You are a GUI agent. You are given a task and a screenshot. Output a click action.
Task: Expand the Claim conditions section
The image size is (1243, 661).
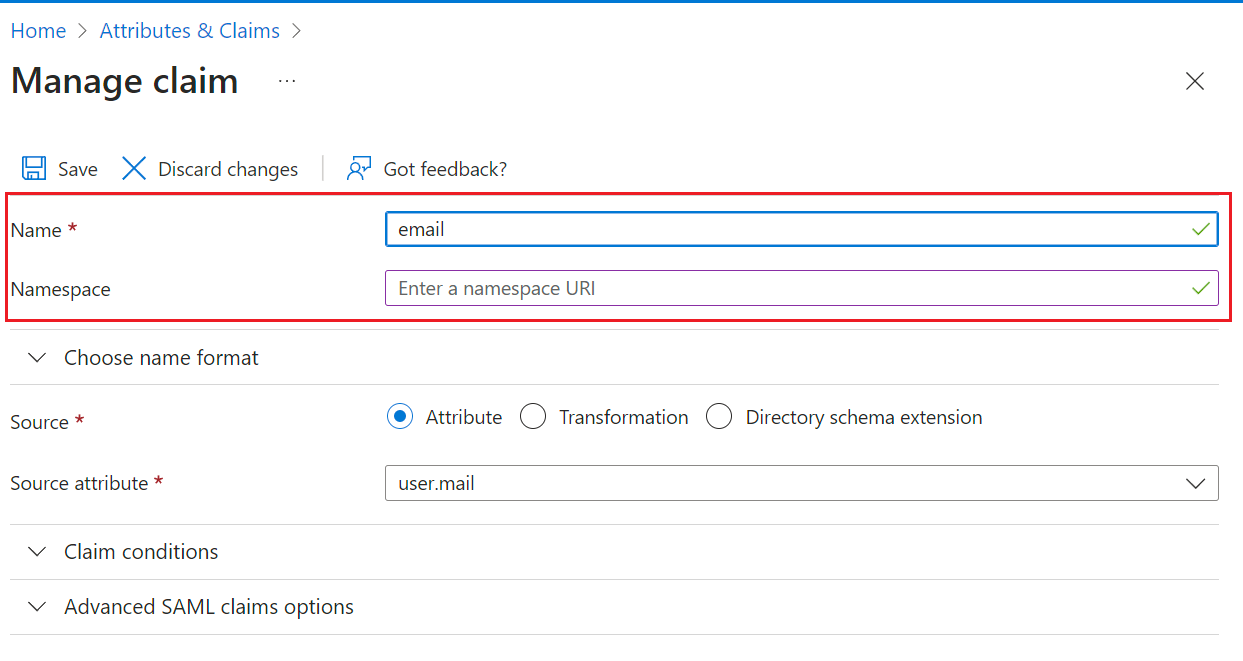tap(141, 552)
